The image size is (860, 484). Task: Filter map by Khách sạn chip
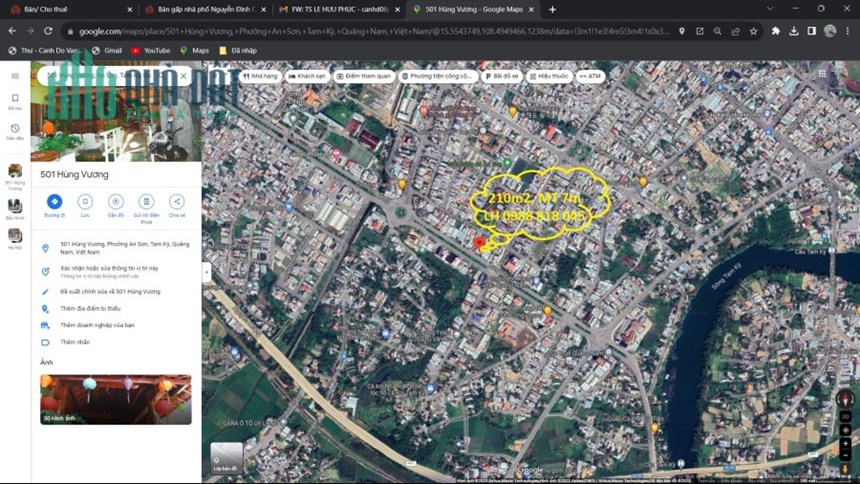point(307,76)
